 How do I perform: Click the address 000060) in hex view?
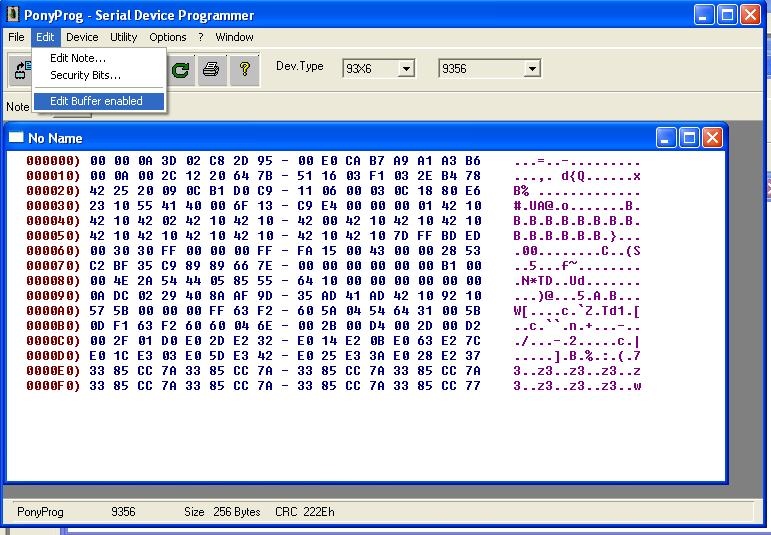pos(53,251)
